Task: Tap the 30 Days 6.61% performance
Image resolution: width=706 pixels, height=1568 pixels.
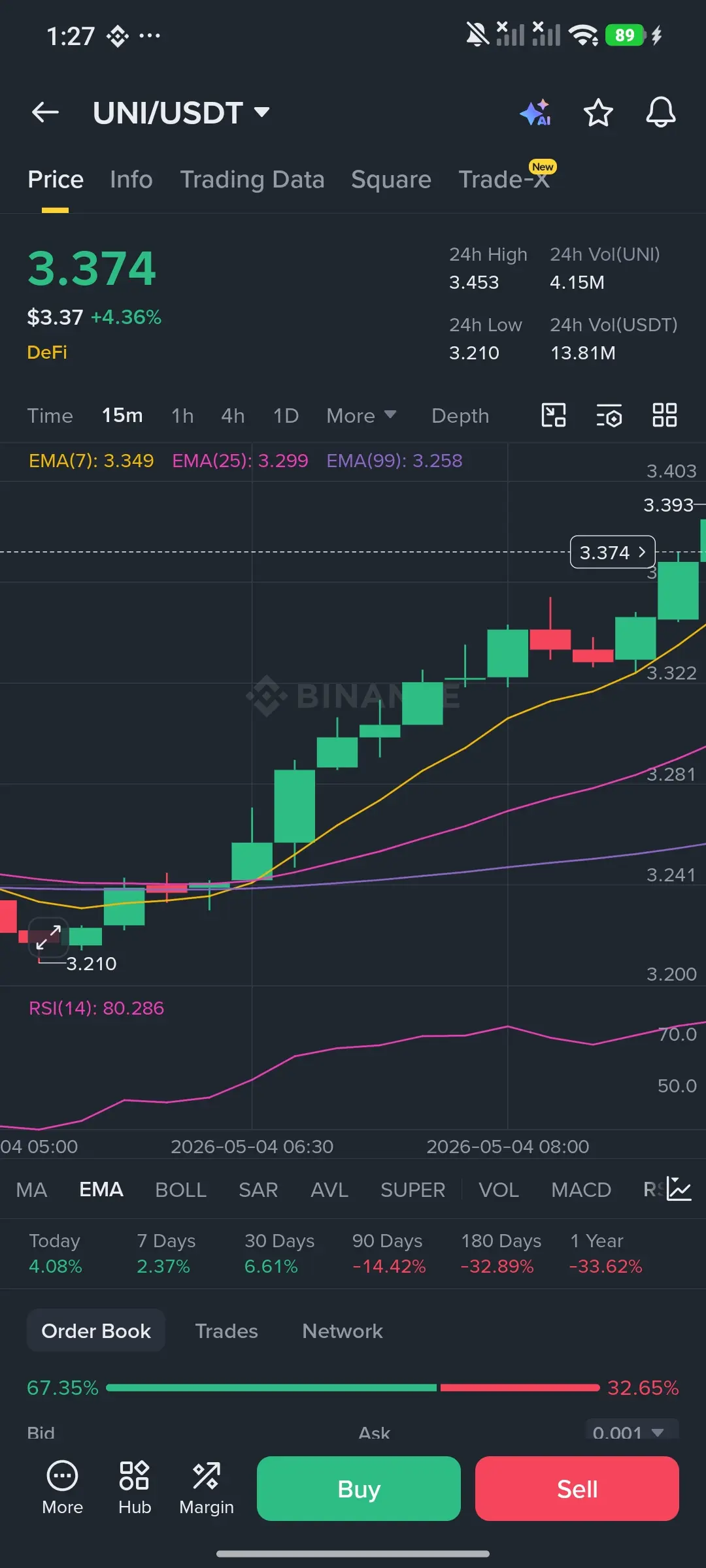Action: point(279,1253)
